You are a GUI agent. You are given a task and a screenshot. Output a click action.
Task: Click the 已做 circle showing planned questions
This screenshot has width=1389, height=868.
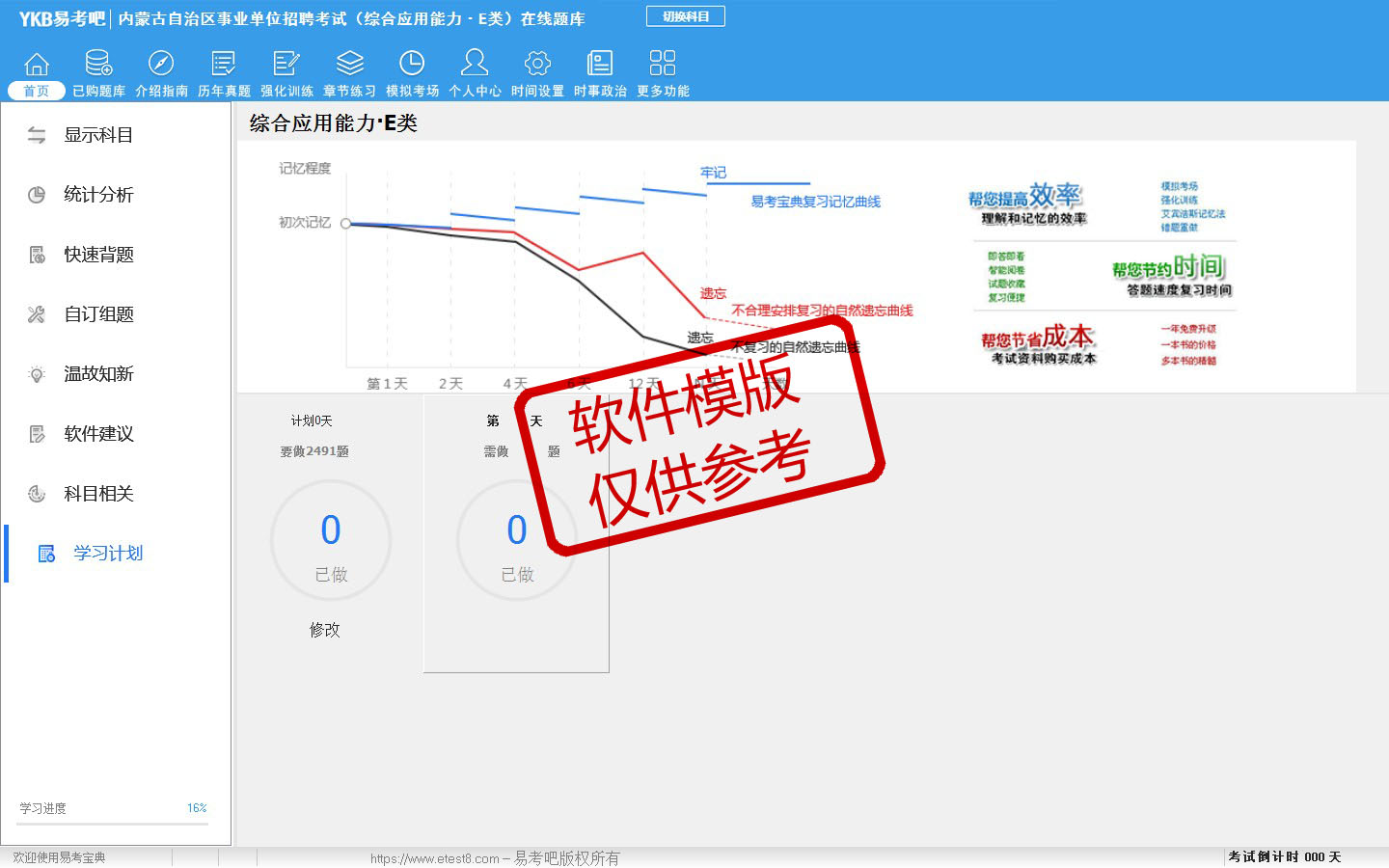[x=331, y=541]
